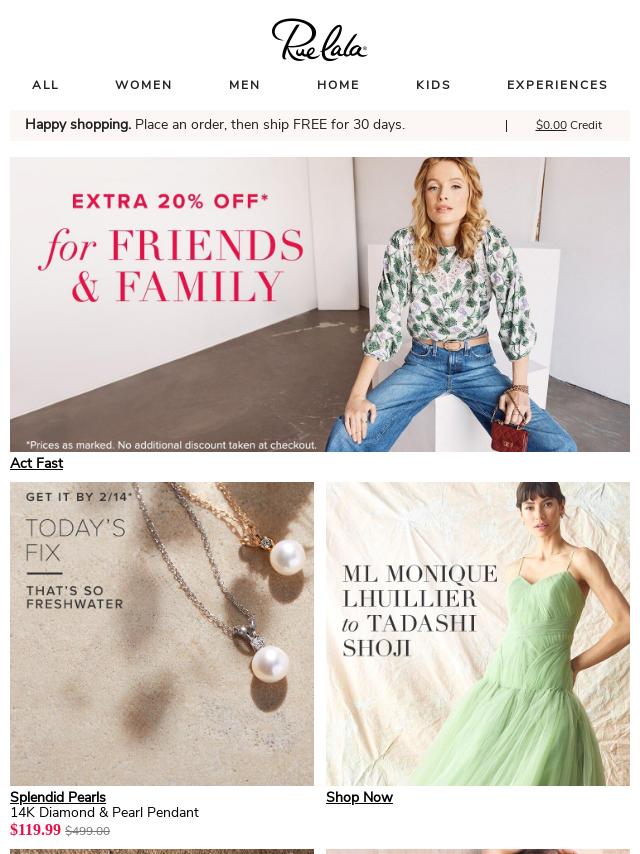Click the EXTRA 20% OFF headline text
The height and width of the screenshot is (854, 640).
click(170, 202)
